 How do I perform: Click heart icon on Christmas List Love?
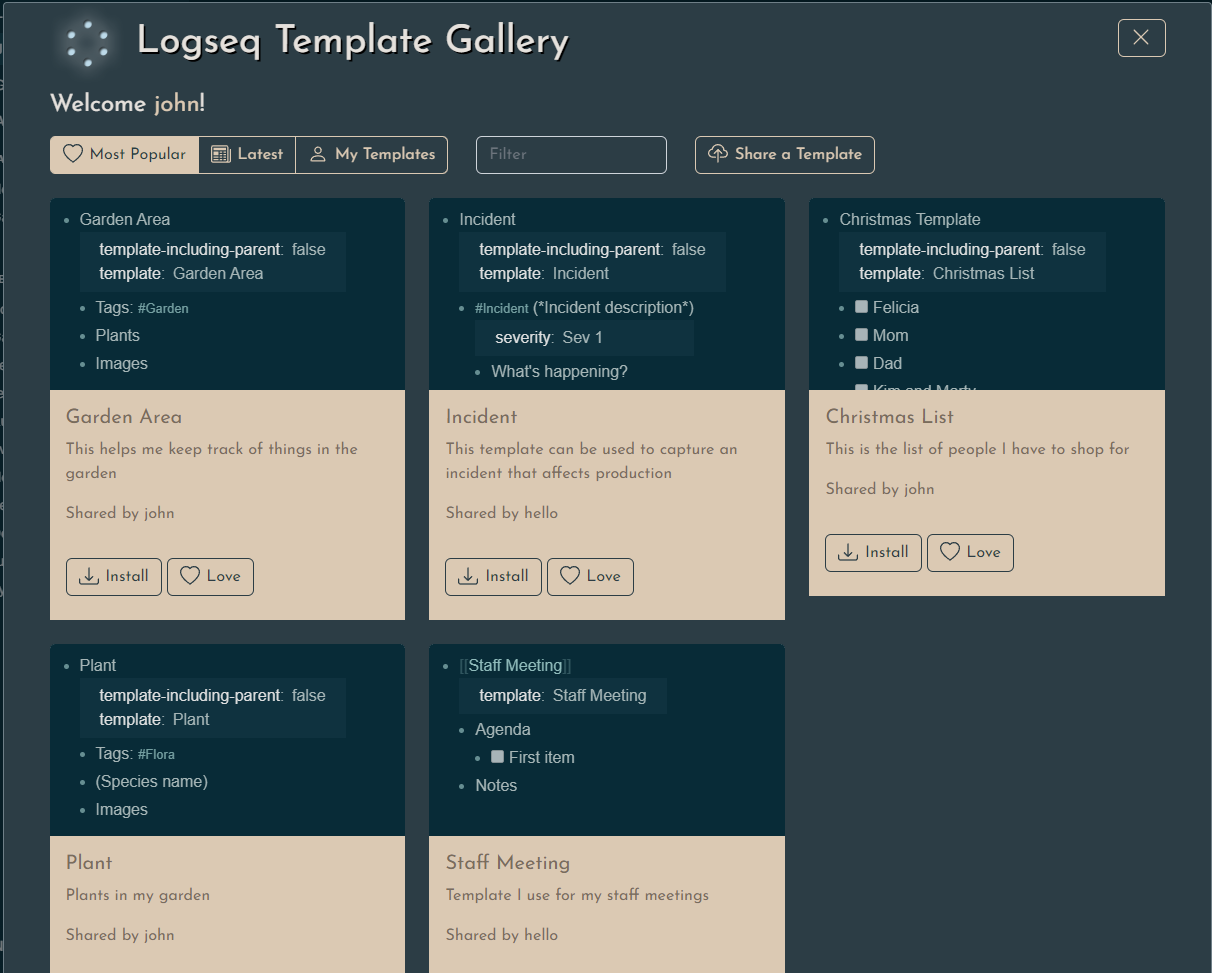tap(950, 552)
